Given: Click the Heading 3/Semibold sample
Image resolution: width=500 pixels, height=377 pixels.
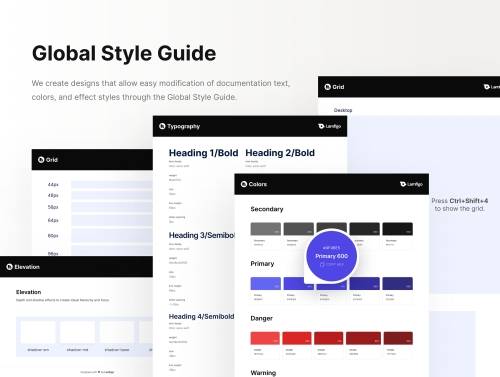Looking at the screenshot, I should (x=201, y=235).
